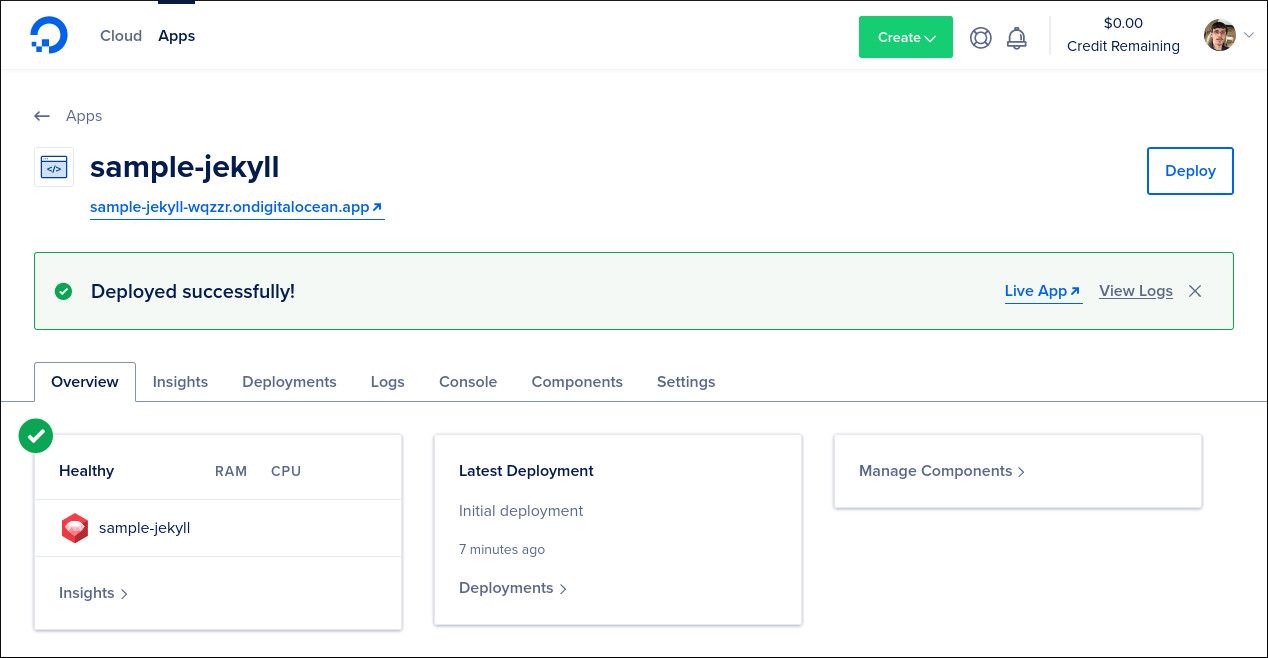
Task: Click the Initial deployment text
Action: coord(521,511)
